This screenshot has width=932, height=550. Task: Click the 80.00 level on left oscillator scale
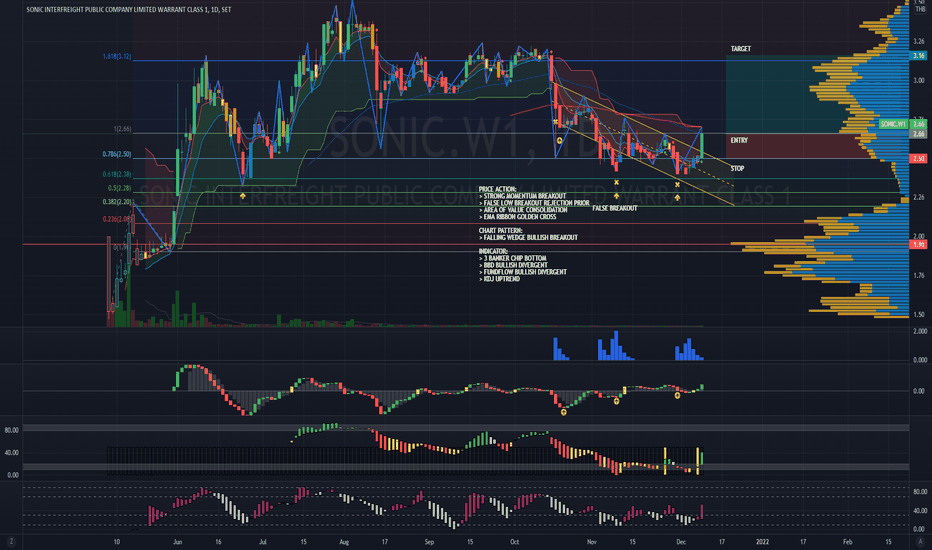point(11,430)
